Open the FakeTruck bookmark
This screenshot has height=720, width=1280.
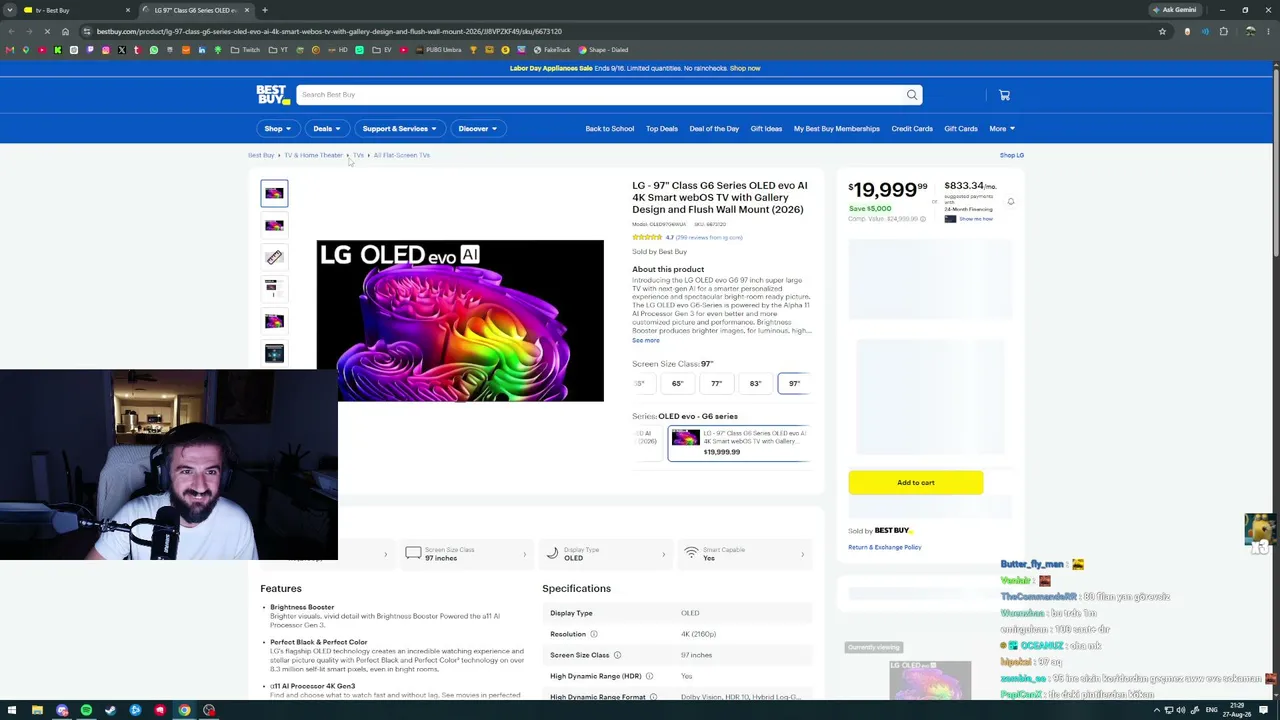[x=552, y=50]
